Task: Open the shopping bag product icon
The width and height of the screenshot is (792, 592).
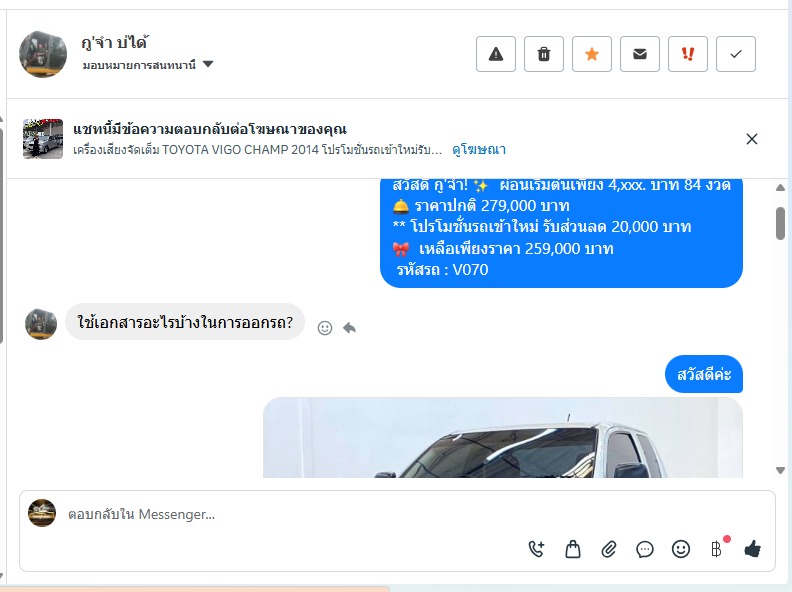Action: [573, 549]
